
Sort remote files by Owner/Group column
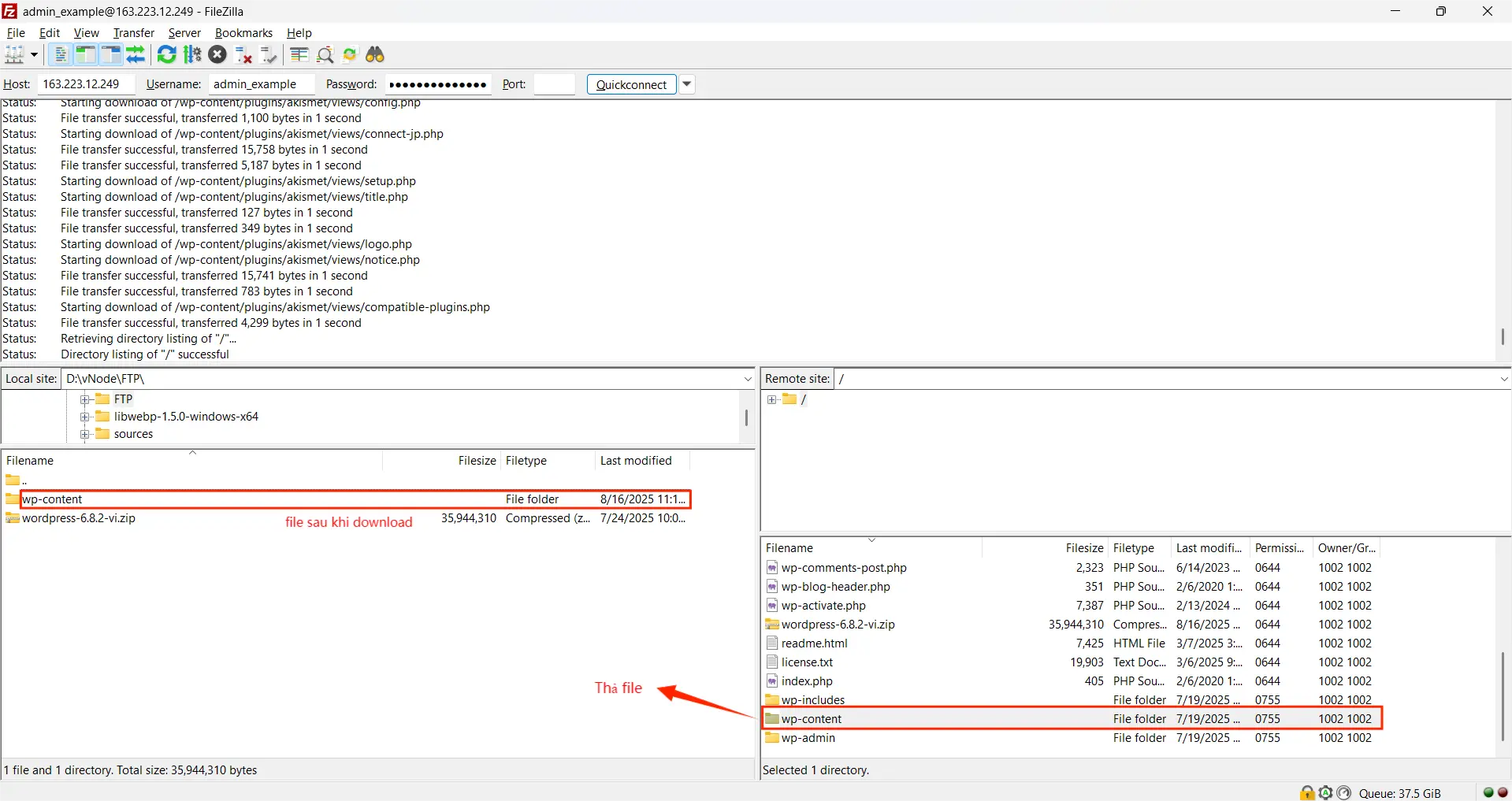click(x=1347, y=548)
